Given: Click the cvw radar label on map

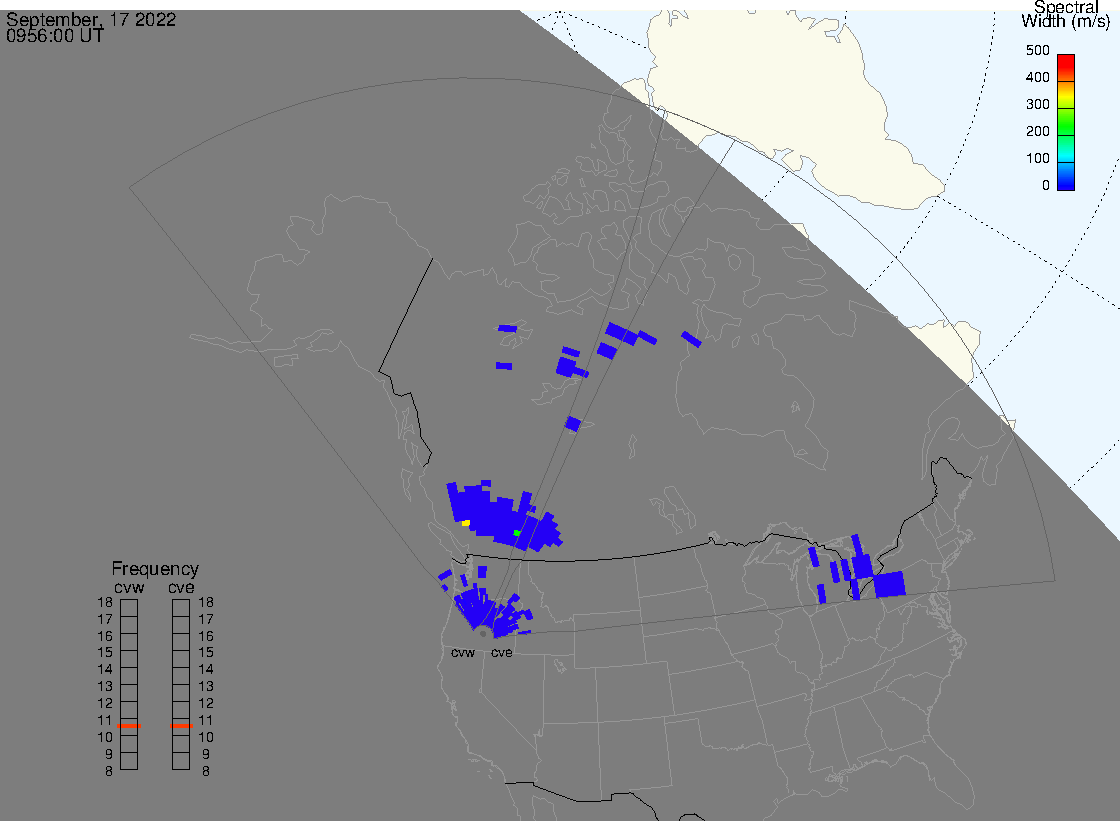Looking at the screenshot, I should tap(463, 653).
